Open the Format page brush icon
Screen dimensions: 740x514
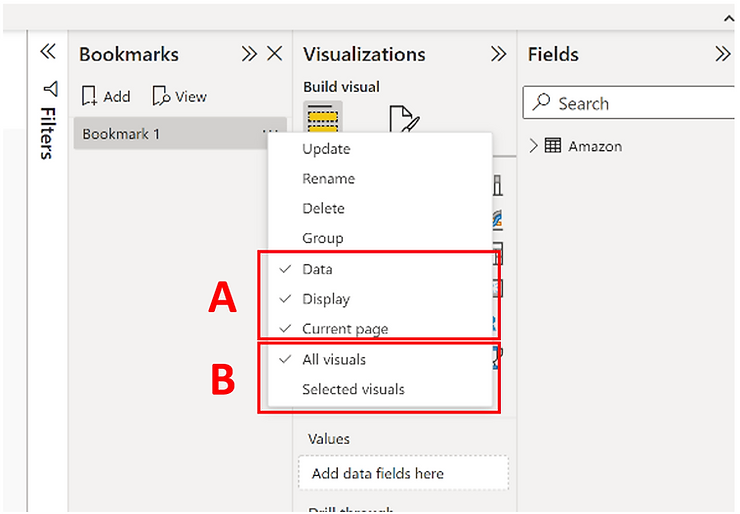click(x=404, y=119)
